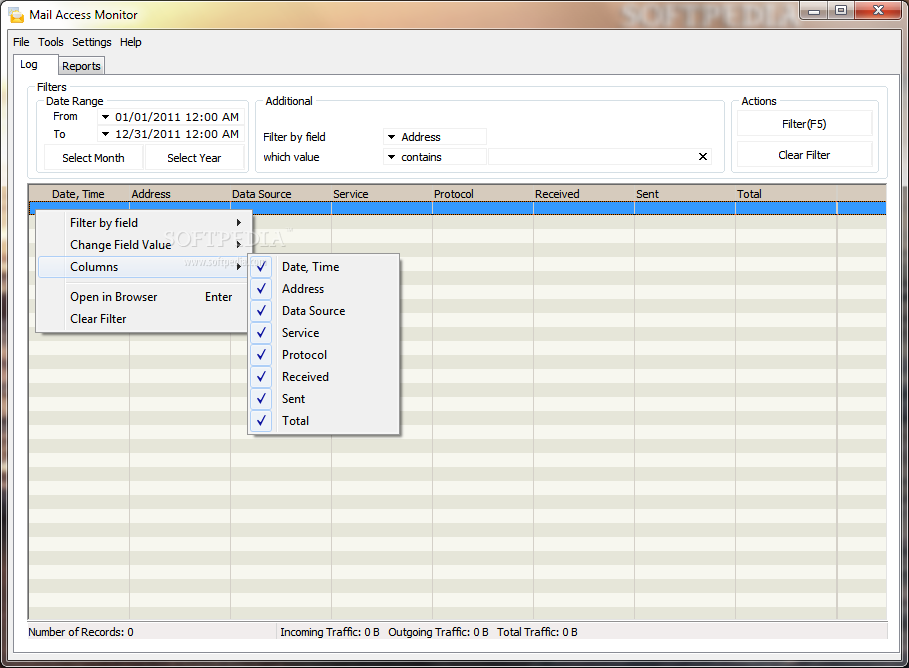Sort by the Total column header
The image size is (909, 668).
(786, 194)
